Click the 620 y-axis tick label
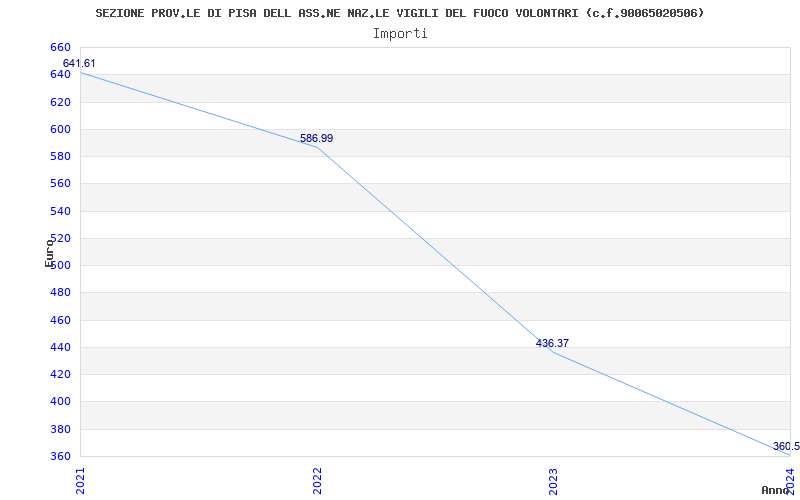The height and width of the screenshot is (500, 800). [60, 102]
